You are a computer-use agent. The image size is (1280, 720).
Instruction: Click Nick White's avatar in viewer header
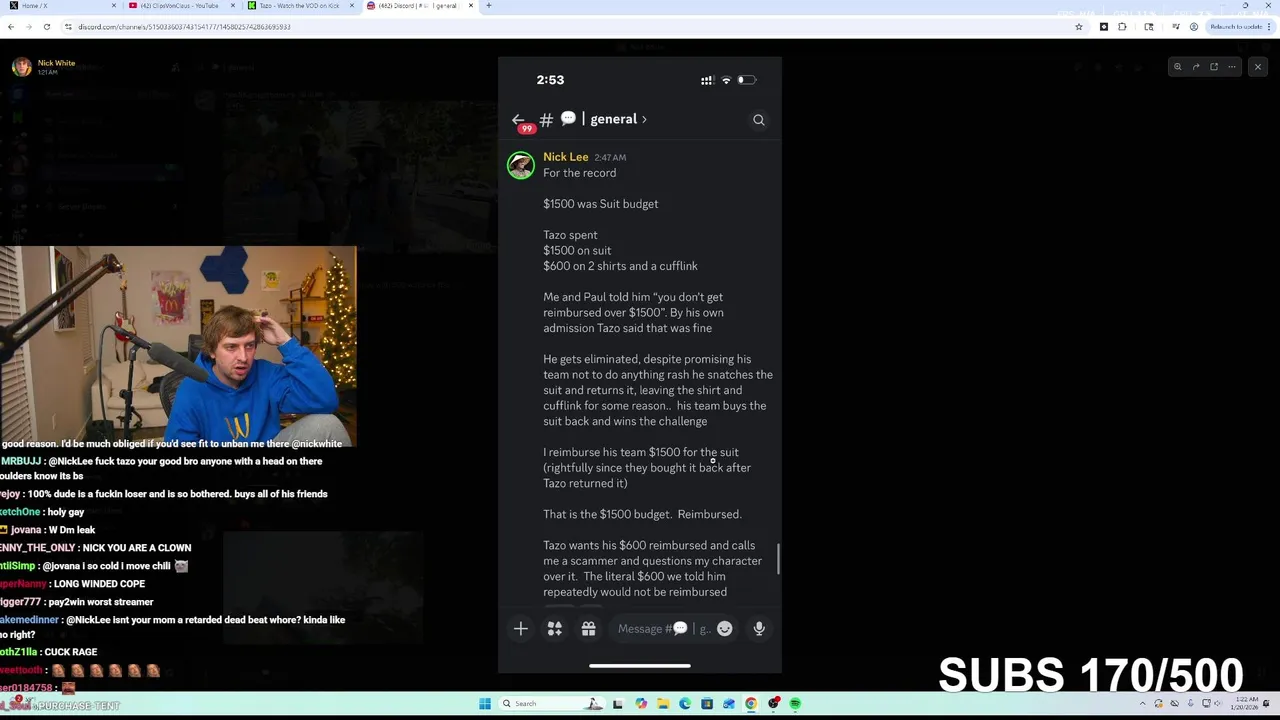(22, 67)
